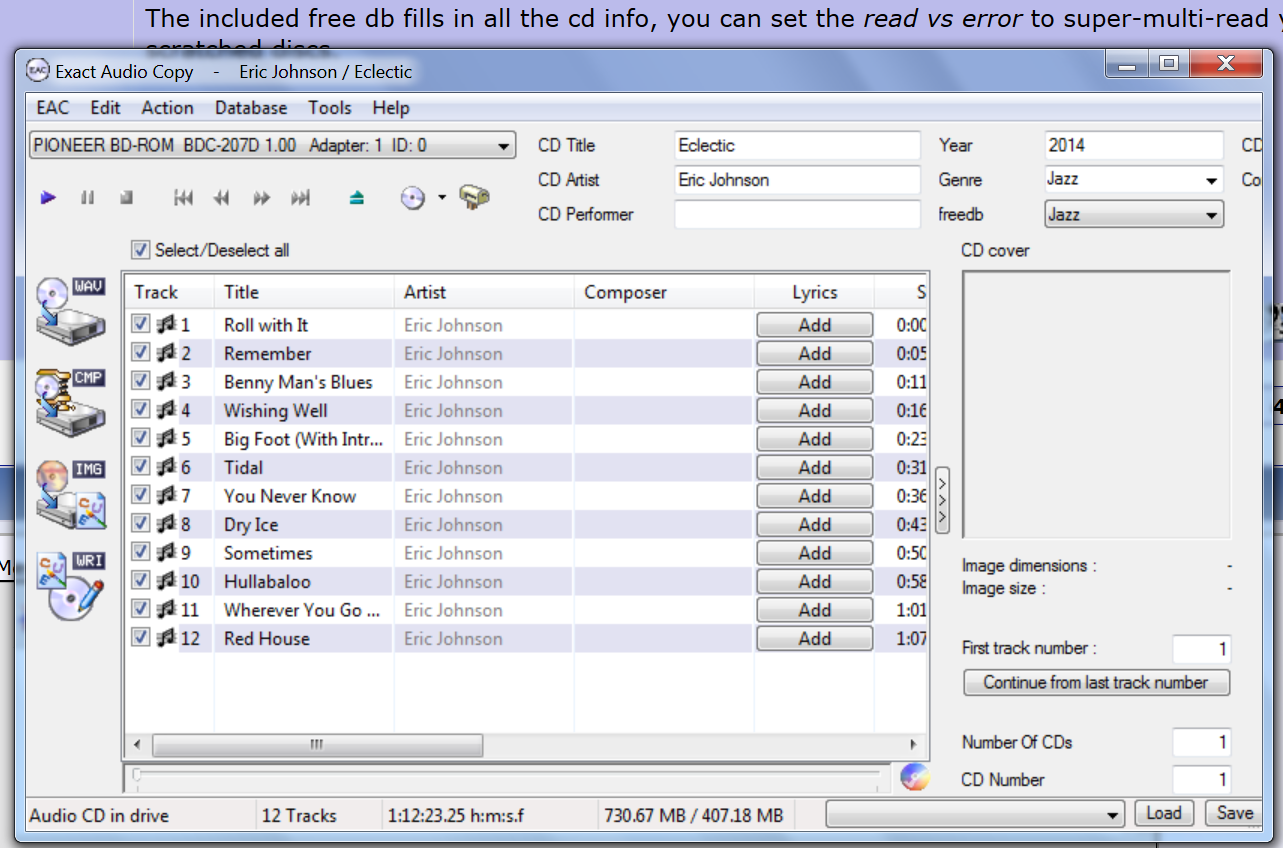The height and width of the screenshot is (848, 1283).
Task: Open the Edit menu
Action: click(x=105, y=108)
